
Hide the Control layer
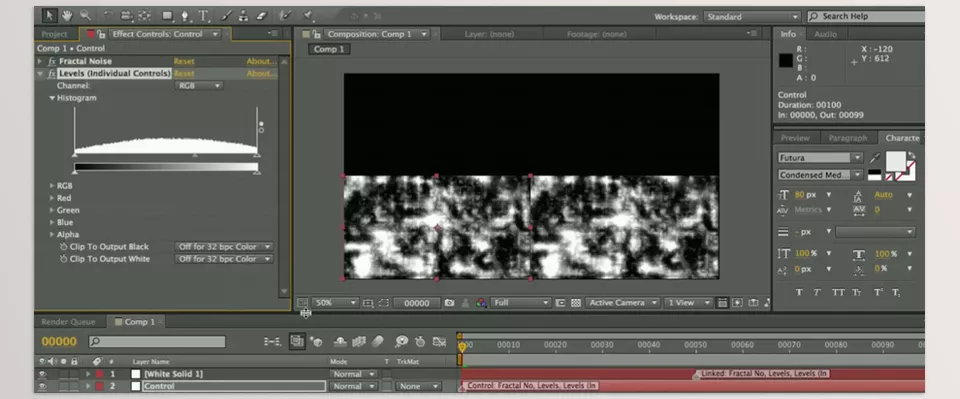pos(42,387)
